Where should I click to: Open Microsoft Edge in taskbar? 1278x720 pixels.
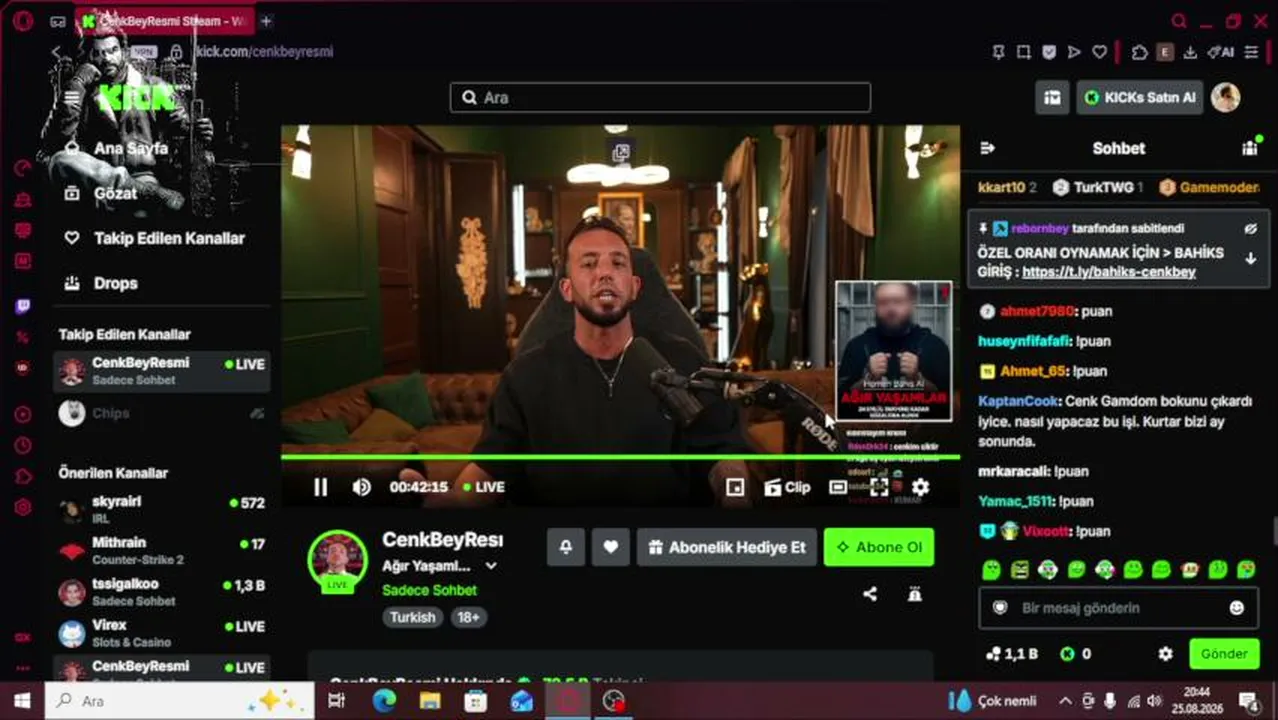tap(384, 701)
